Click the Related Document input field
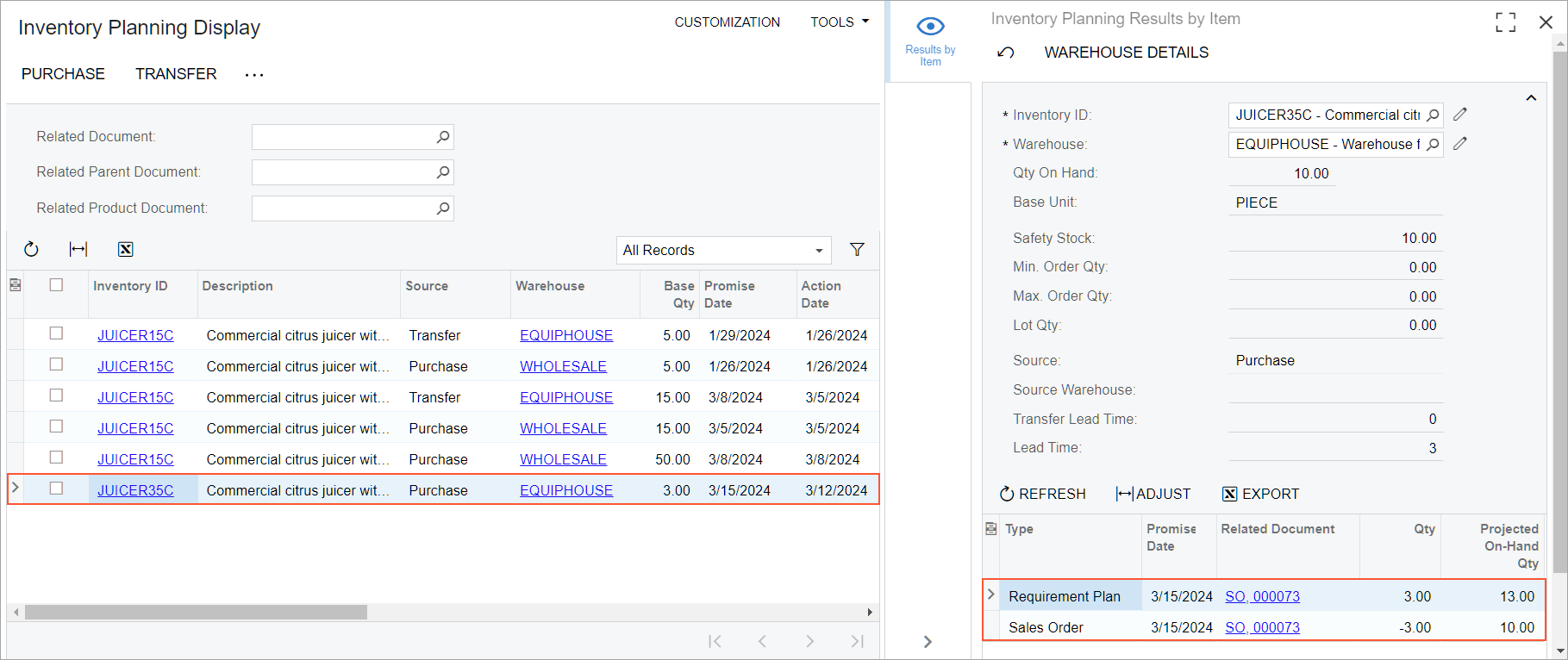This screenshot has width=1568, height=660. 343,137
